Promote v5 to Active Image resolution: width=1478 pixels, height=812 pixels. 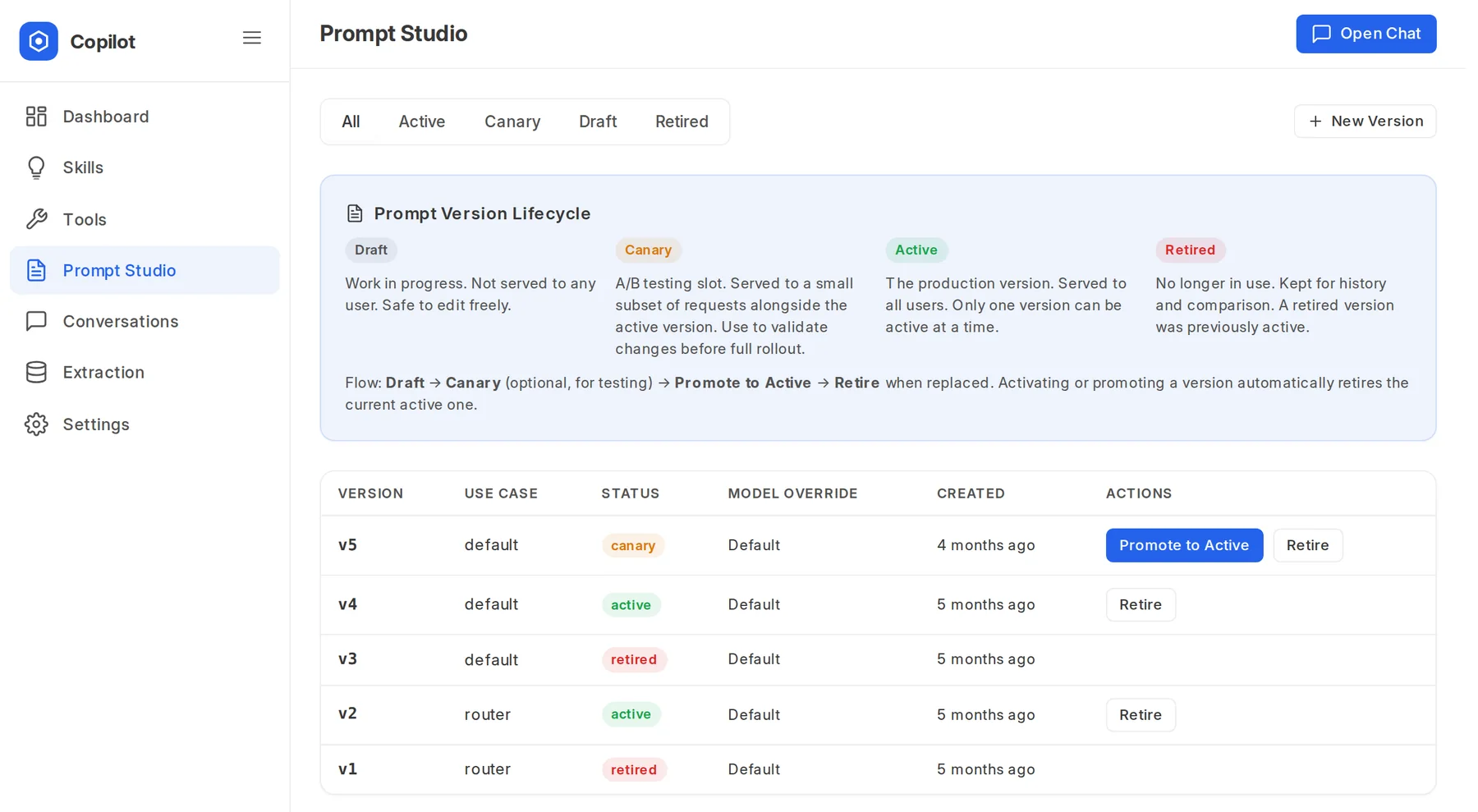(x=1184, y=545)
